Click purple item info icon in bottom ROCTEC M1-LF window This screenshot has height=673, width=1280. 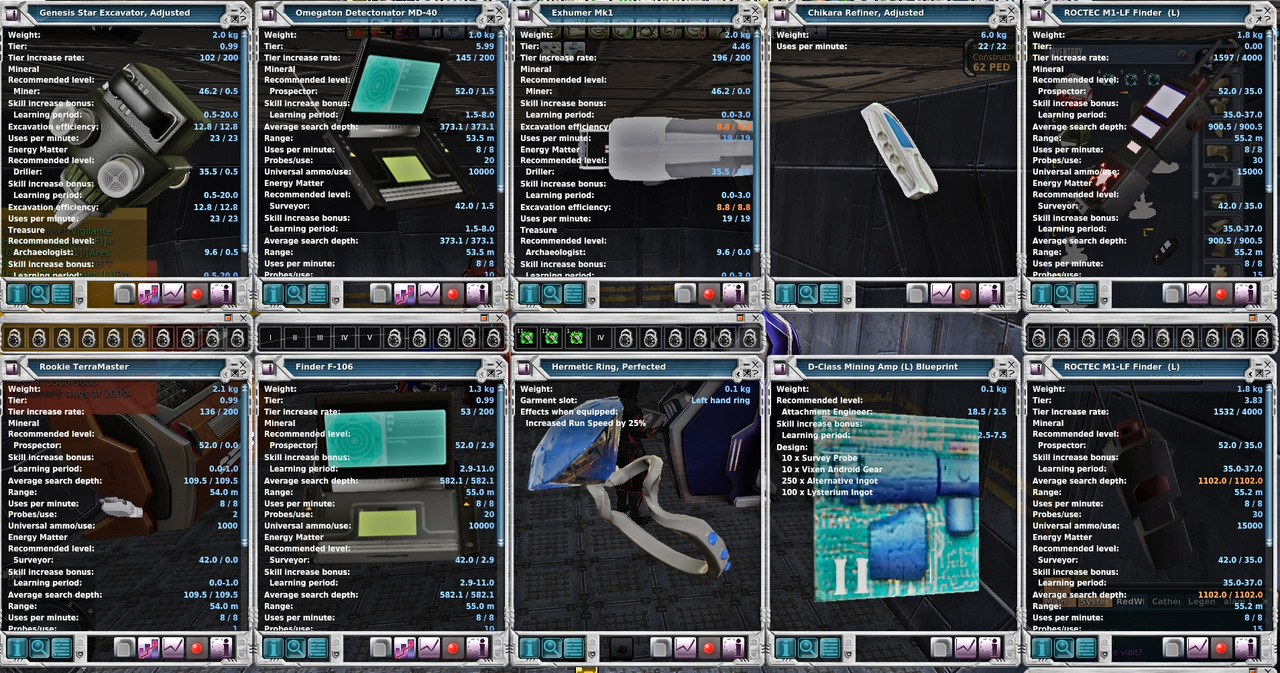point(1247,648)
